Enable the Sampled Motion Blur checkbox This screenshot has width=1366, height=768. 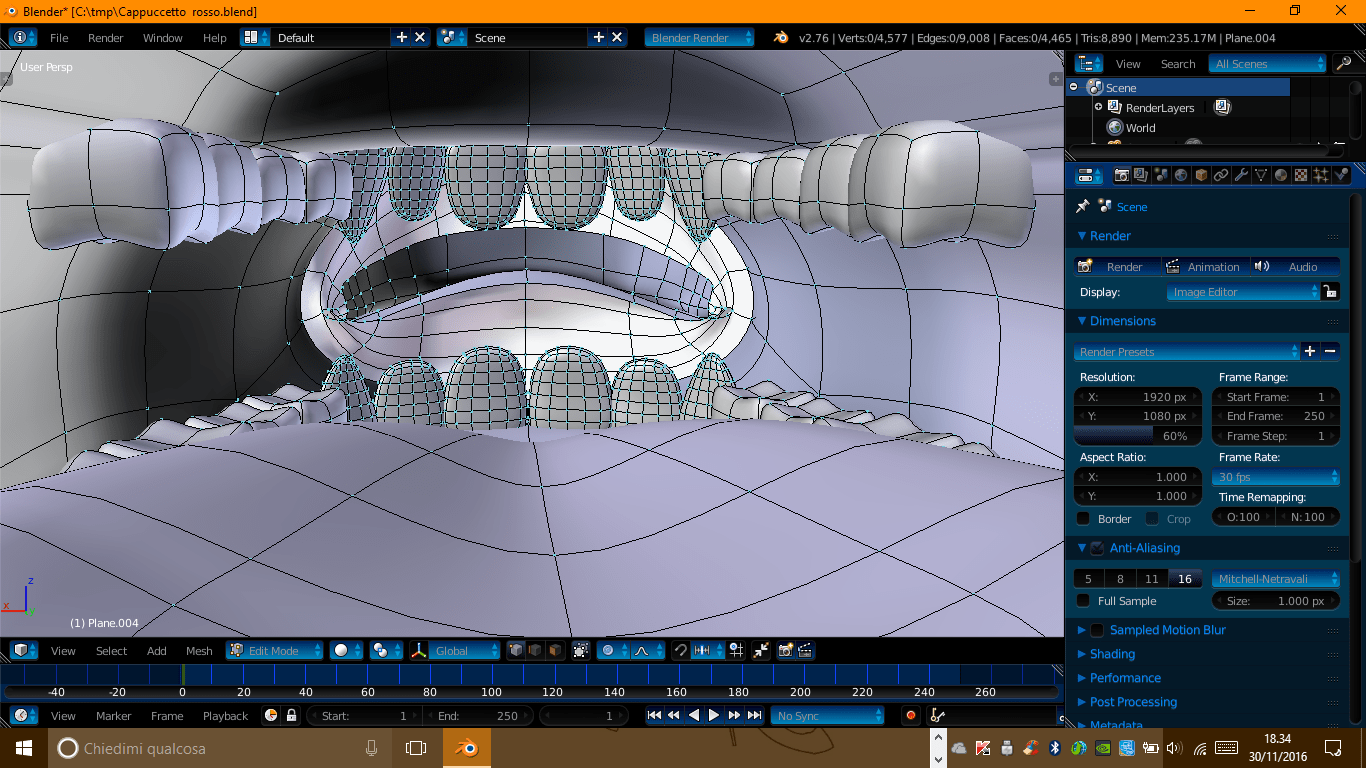[x=1097, y=630]
